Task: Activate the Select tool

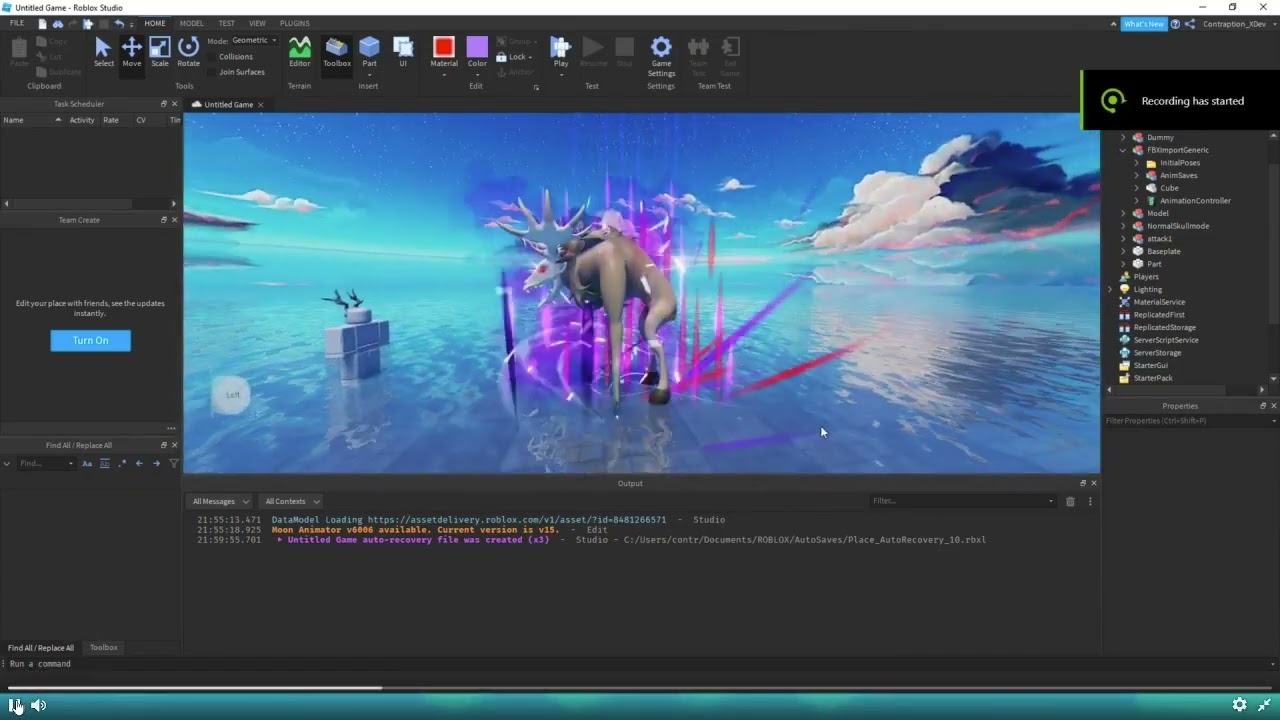Action: (x=103, y=52)
